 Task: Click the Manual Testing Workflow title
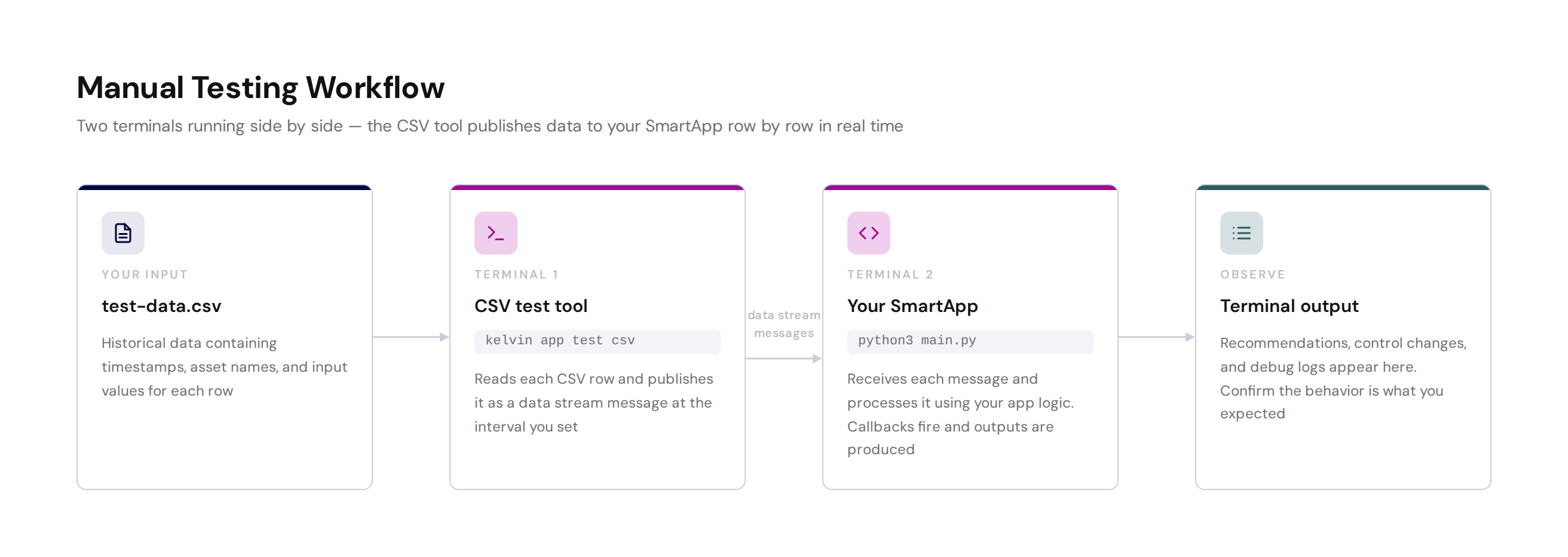pos(261,88)
